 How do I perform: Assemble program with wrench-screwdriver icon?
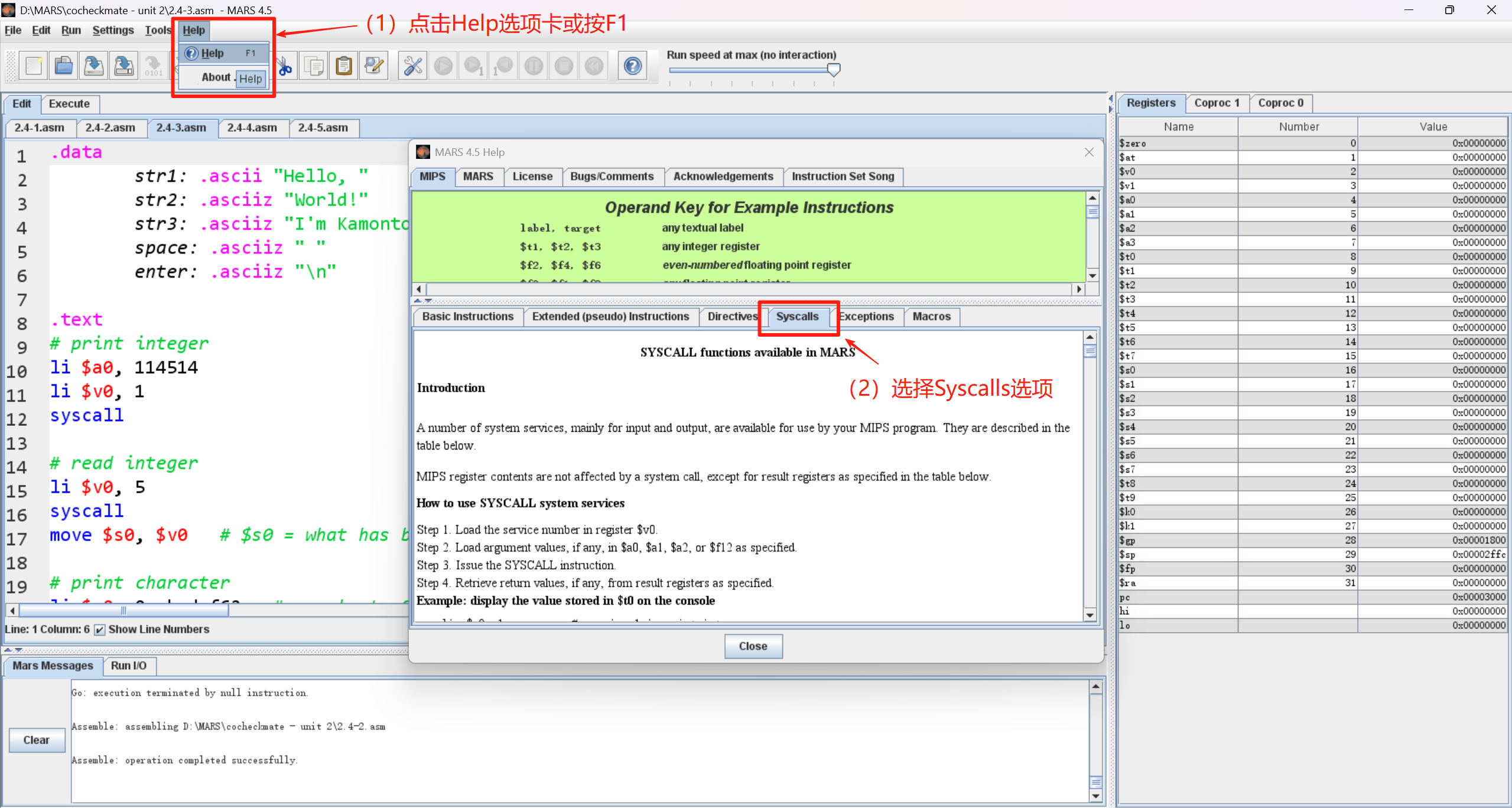point(412,66)
